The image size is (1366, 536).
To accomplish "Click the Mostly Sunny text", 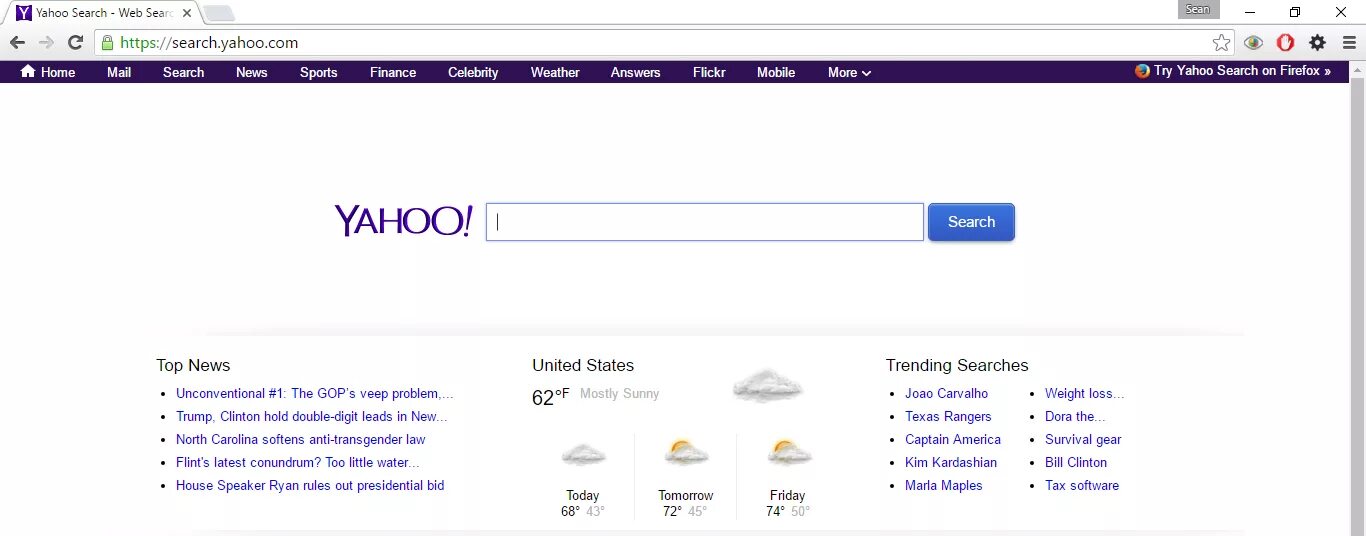I will click(619, 393).
